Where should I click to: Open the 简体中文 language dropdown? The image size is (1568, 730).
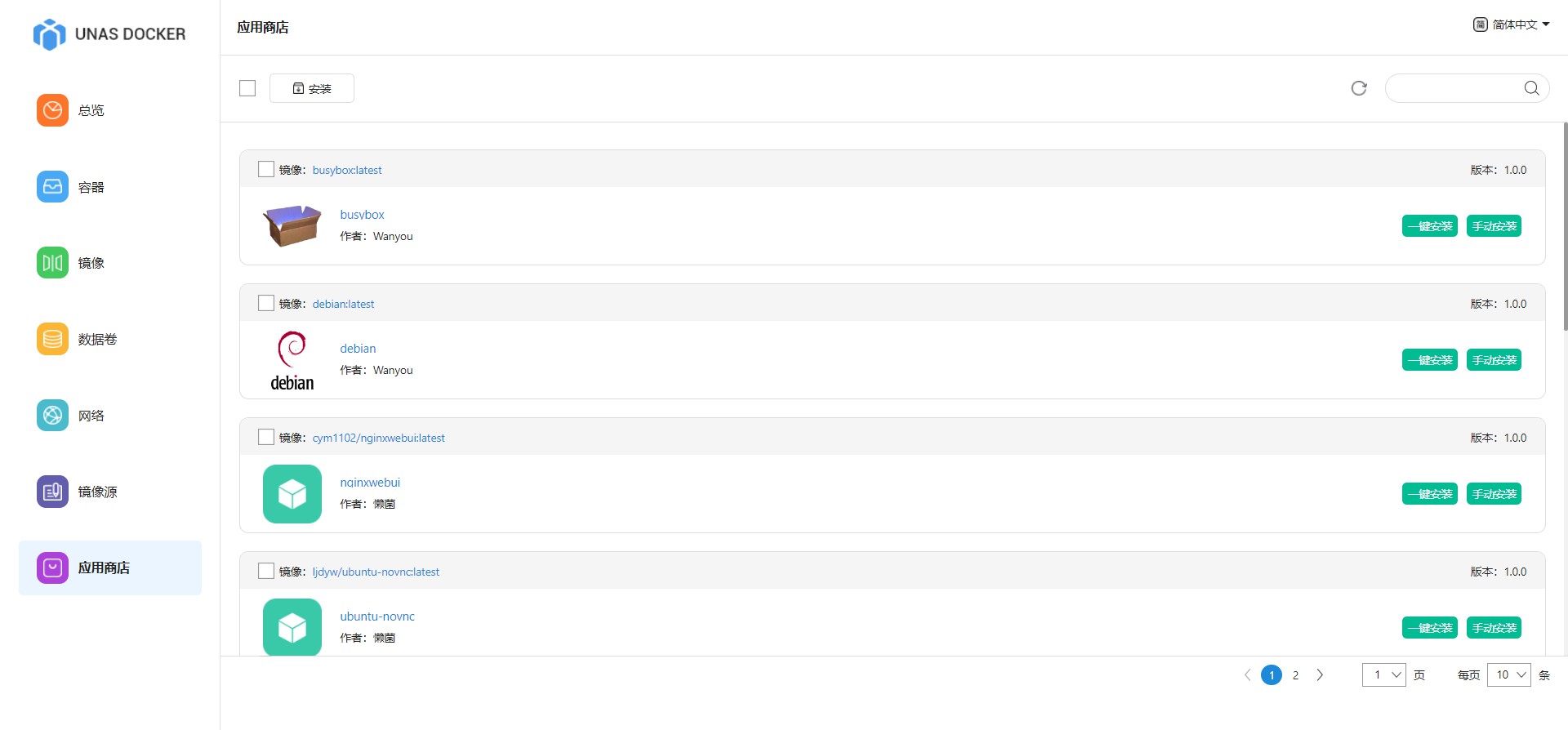pos(1512,24)
